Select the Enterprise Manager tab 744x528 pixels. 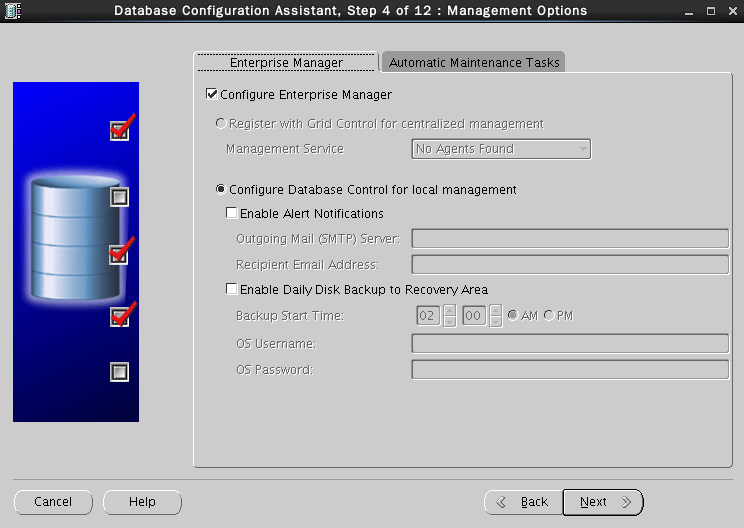pos(286,62)
